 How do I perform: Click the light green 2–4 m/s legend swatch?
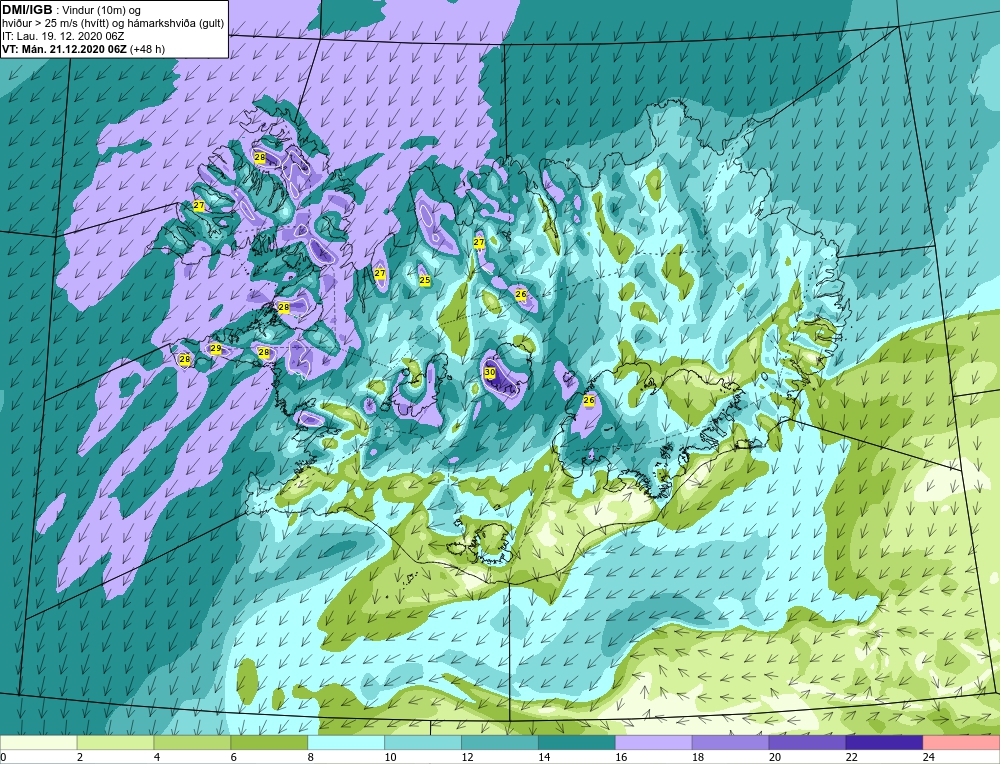click(115, 743)
